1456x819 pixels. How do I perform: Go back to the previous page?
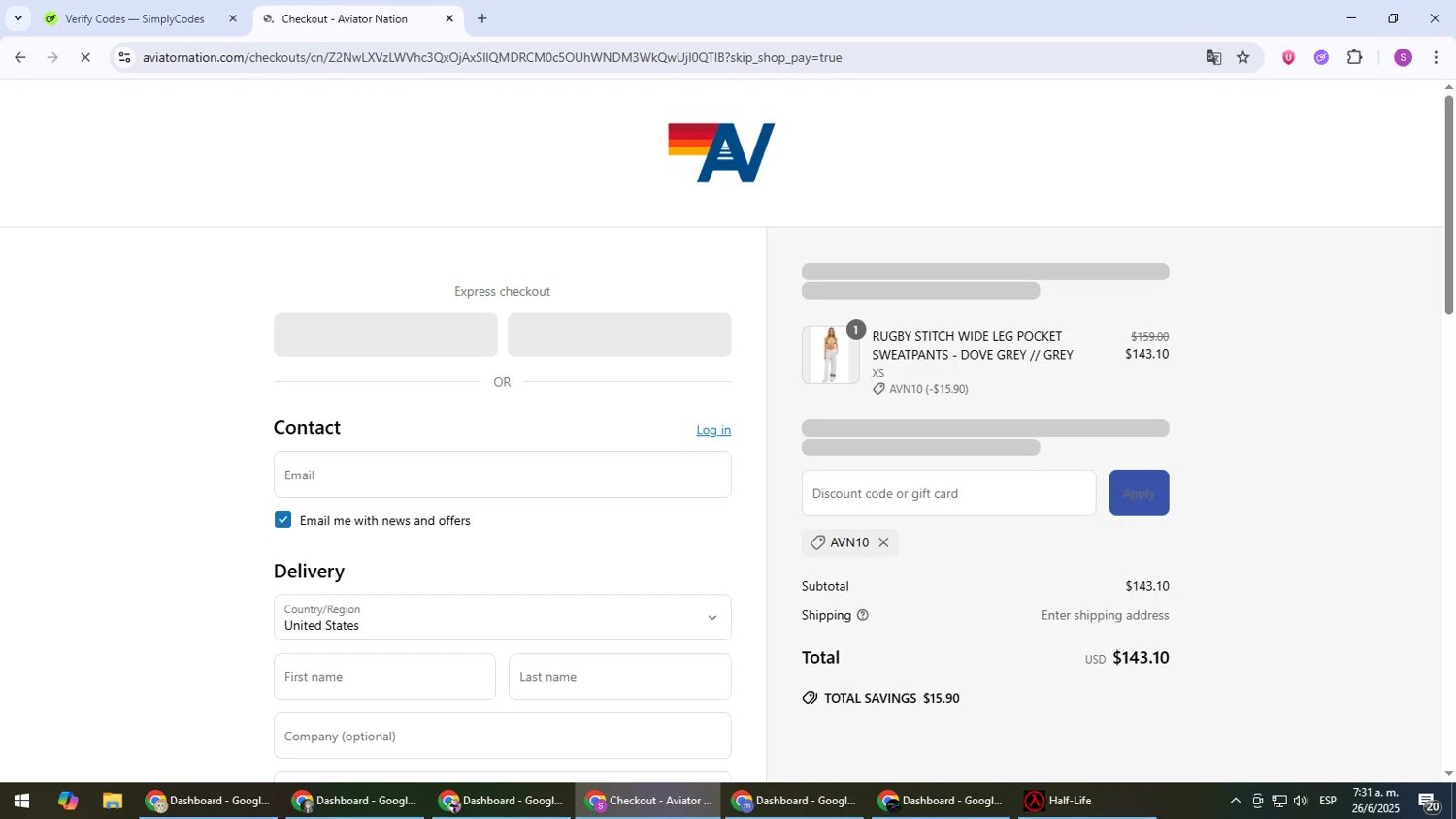click(x=19, y=57)
